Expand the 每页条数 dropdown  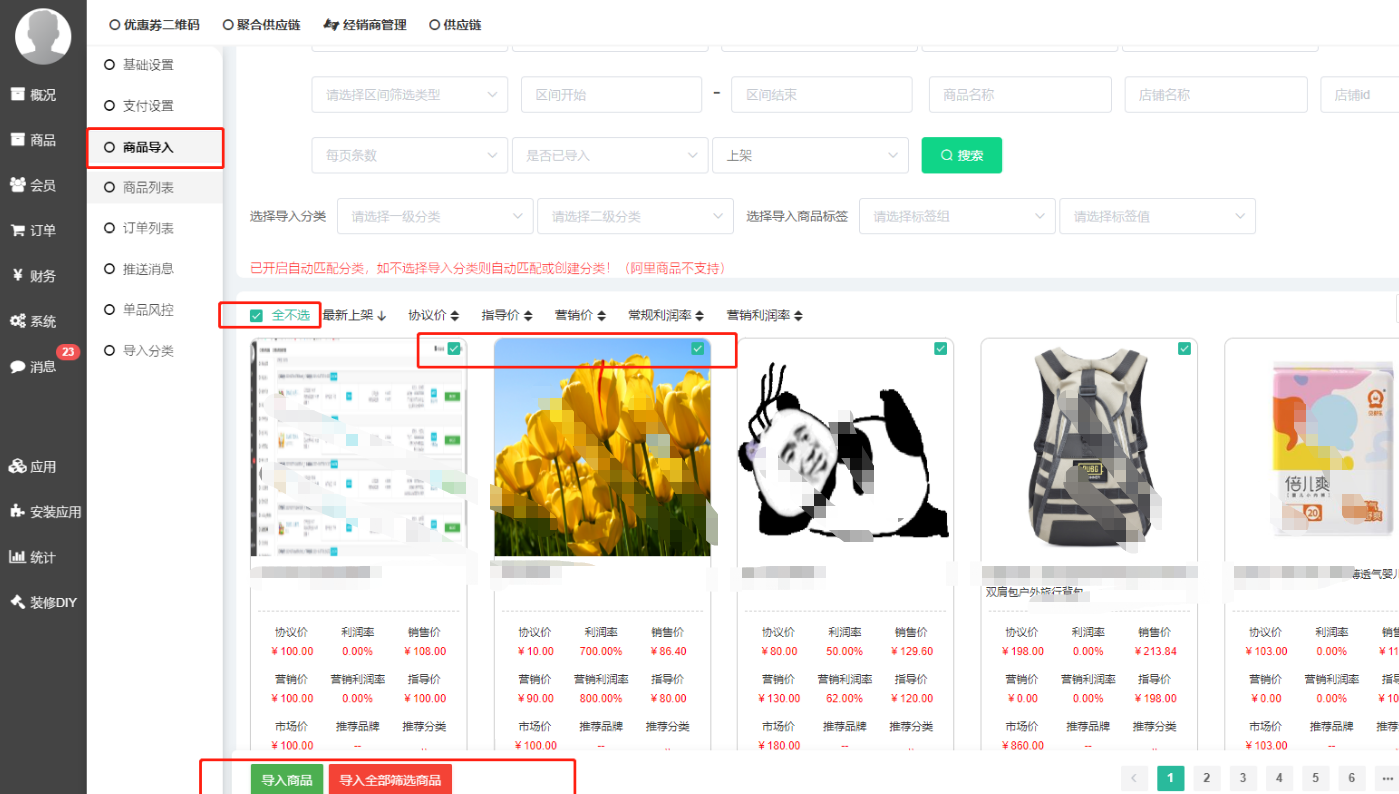click(410, 155)
